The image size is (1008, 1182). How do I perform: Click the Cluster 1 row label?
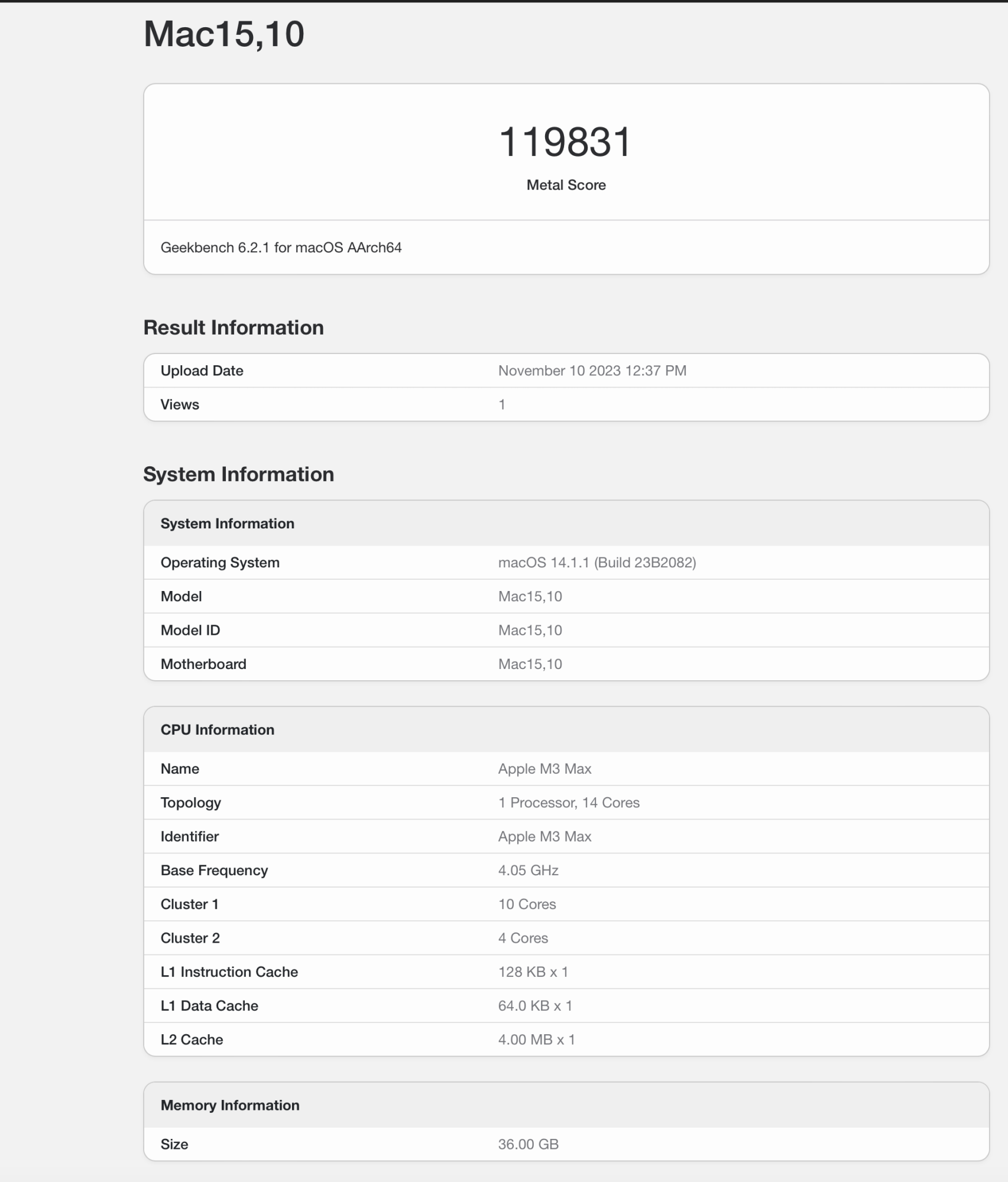[190, 904]
